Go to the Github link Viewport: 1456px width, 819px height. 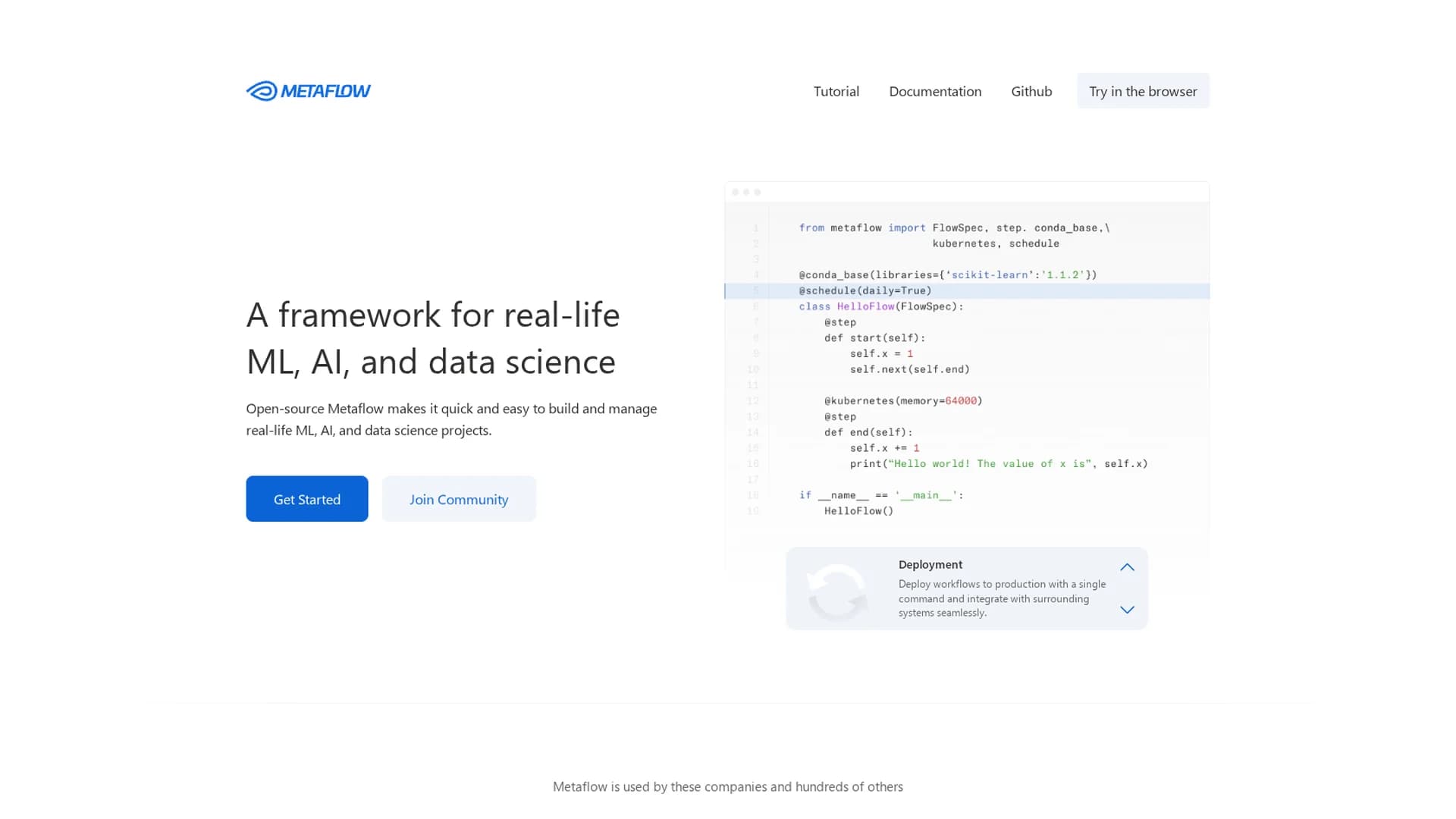(x=1031, y=91)
